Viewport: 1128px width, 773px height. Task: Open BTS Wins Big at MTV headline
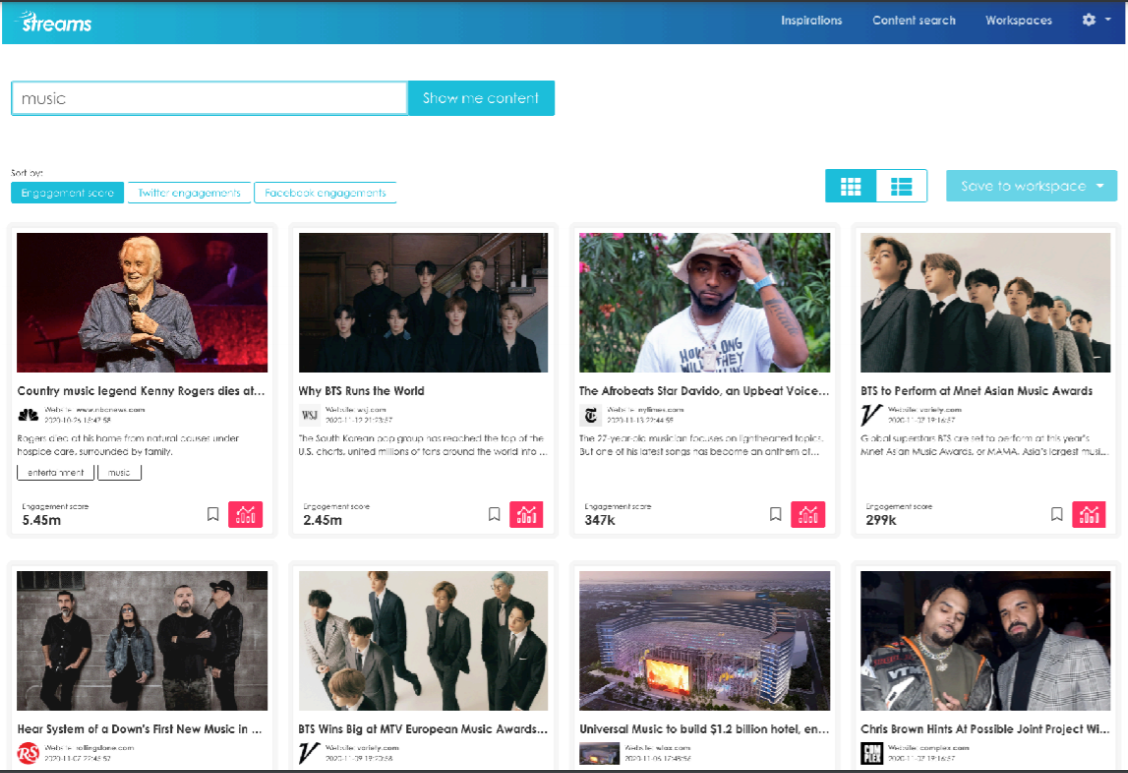tap(423, 728)
